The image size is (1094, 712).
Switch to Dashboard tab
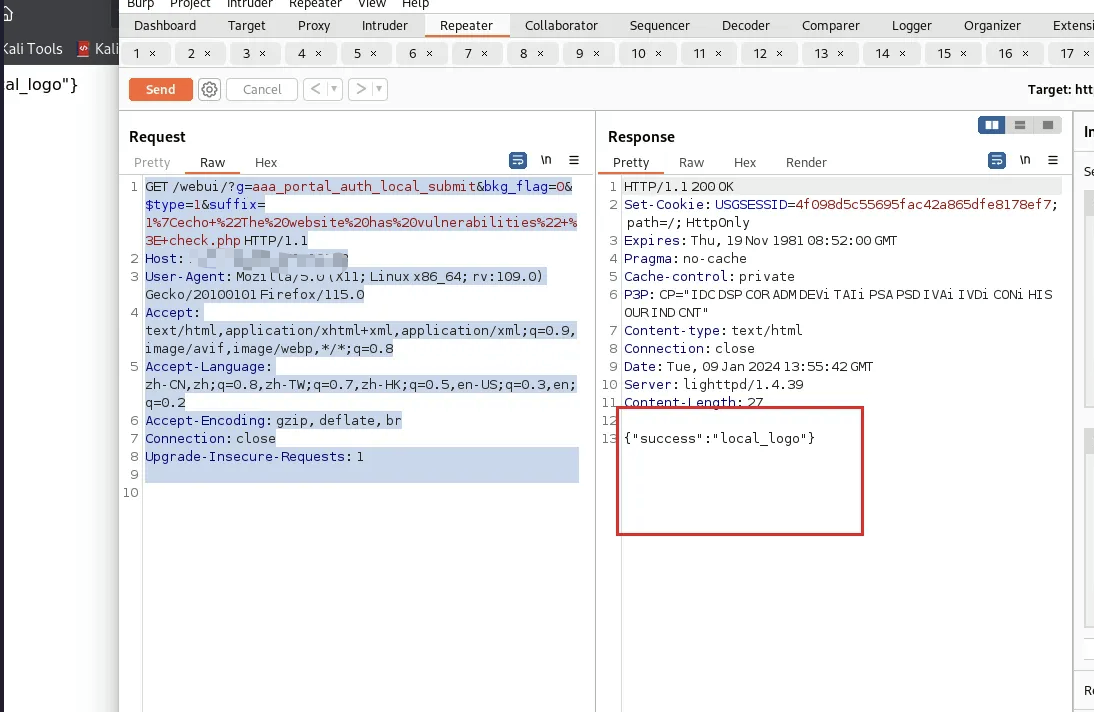click(165, 25)
